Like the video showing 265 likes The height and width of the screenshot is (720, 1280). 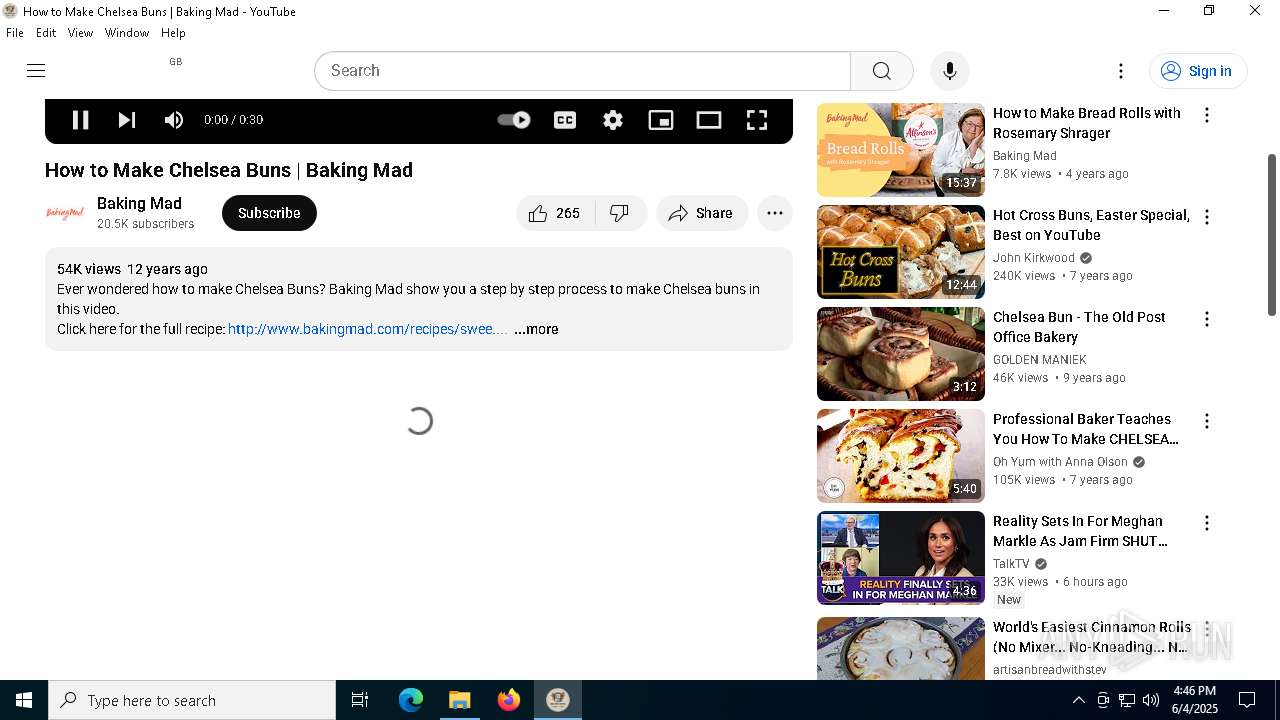coord(555,213)
